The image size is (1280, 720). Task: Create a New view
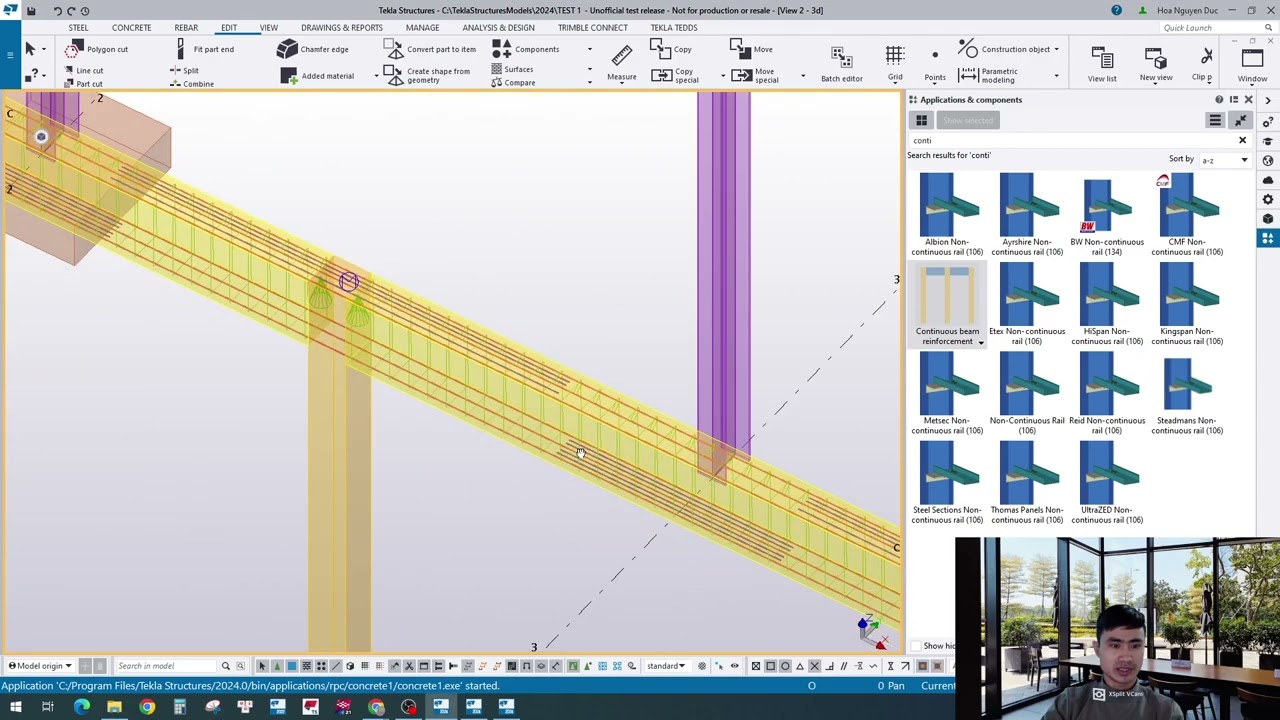click(x=1156, y=62)
